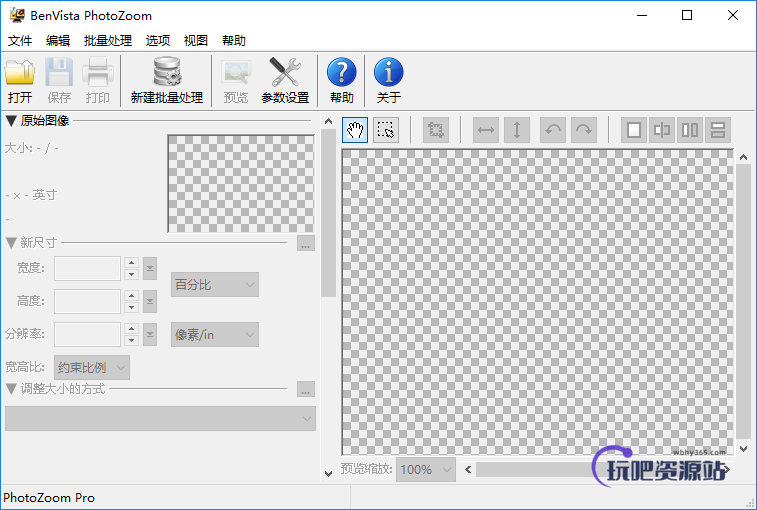Collapse the Resize Method (调整大小的方式) section

click(x=11, y=389)
